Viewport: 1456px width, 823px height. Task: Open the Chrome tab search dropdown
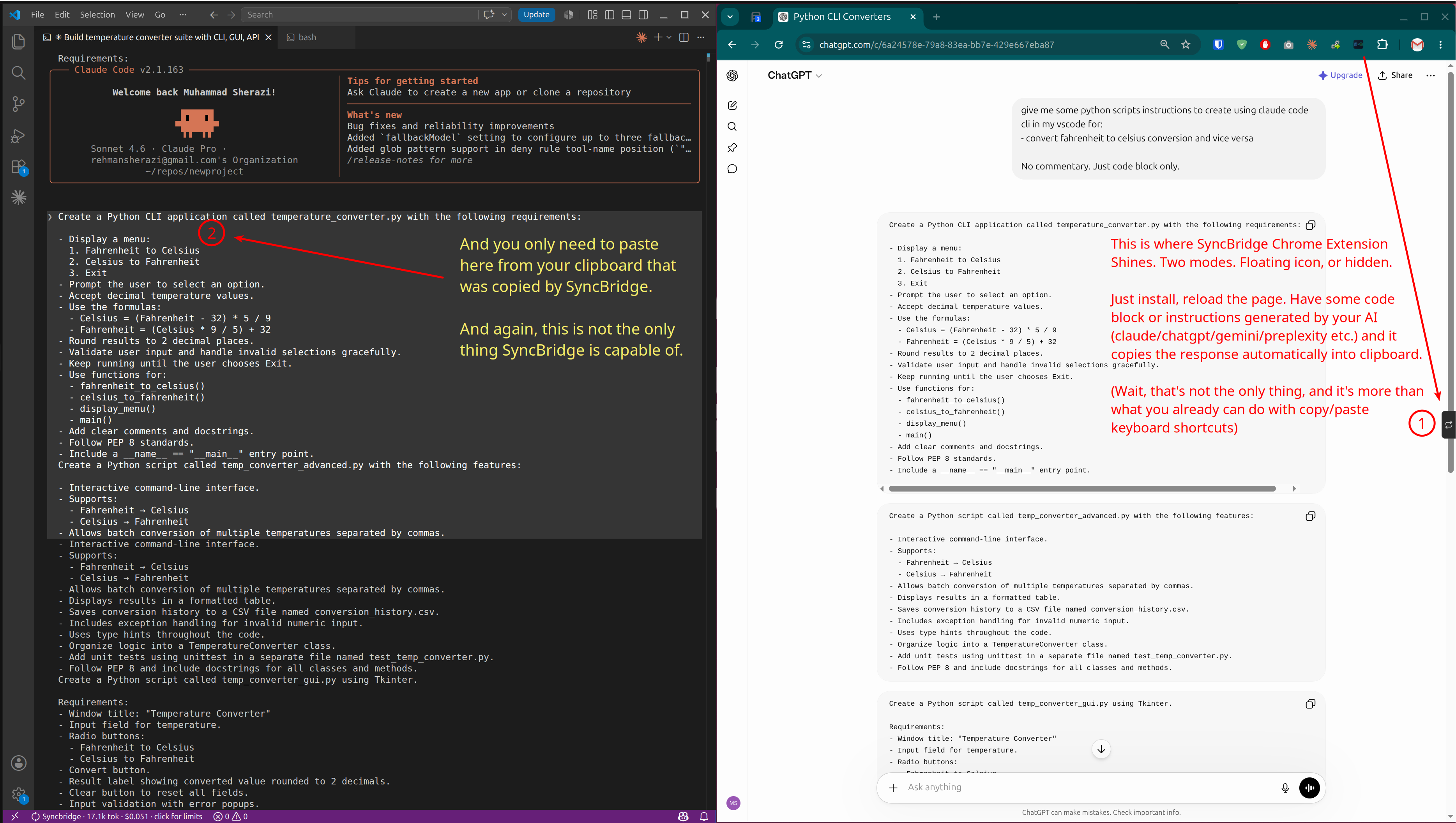[x=730, y=17]
